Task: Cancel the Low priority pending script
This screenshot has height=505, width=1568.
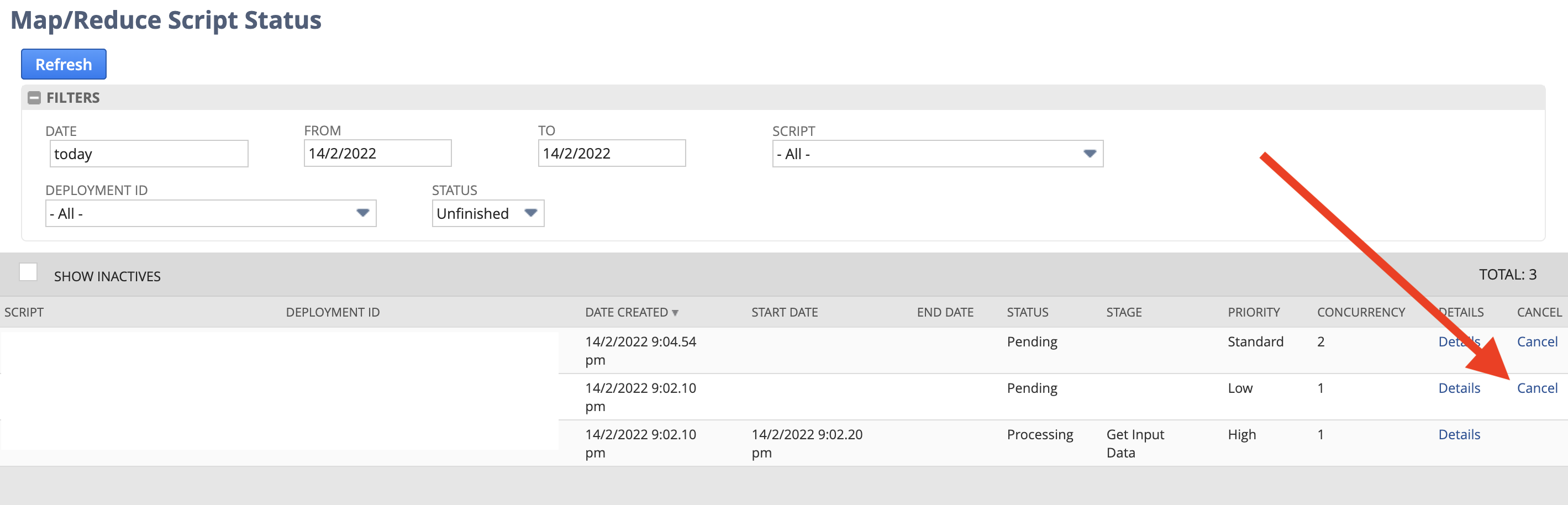Action: [x=1537, y=388]
